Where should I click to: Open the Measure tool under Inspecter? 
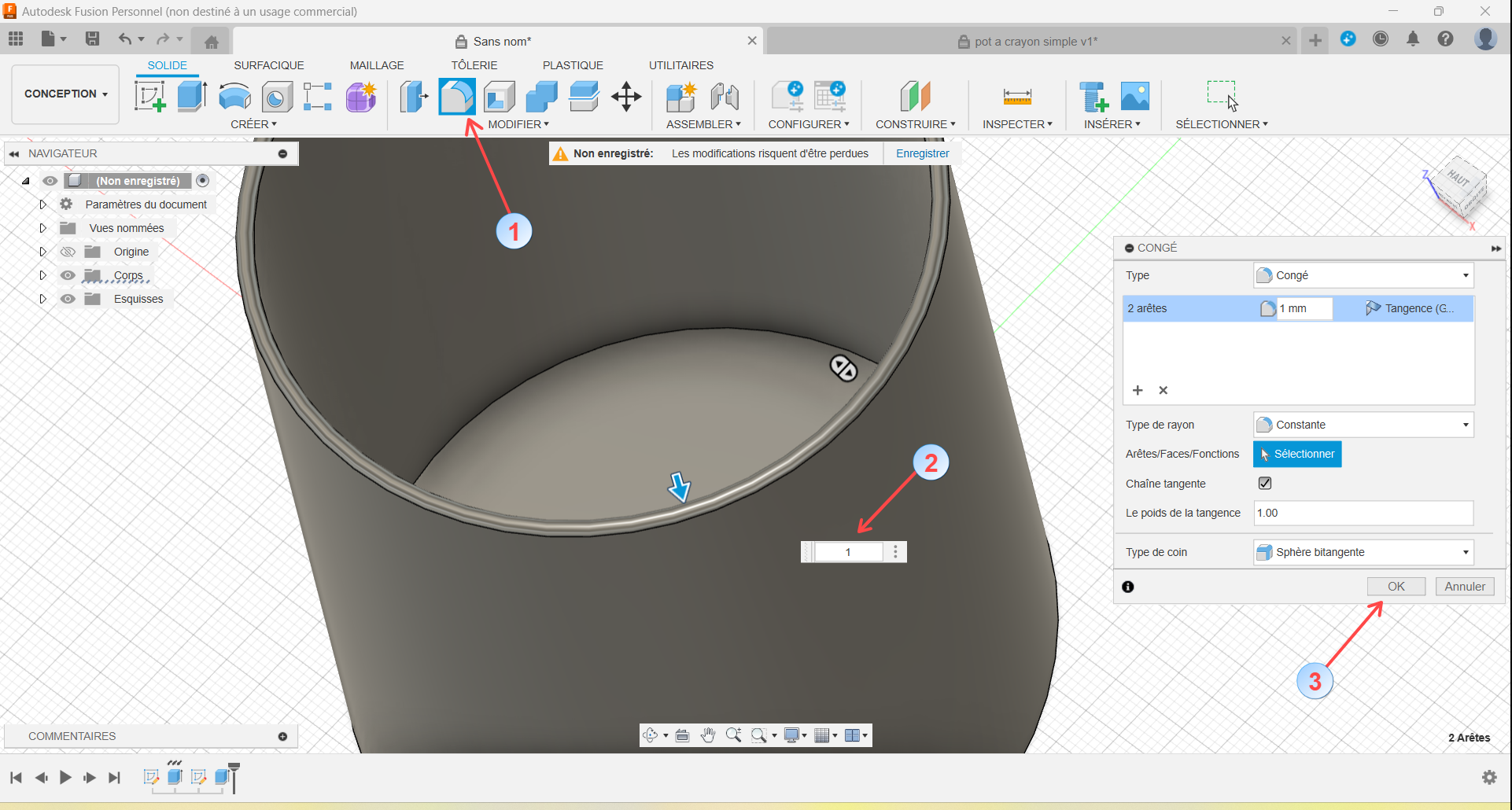click(1016, 98)
